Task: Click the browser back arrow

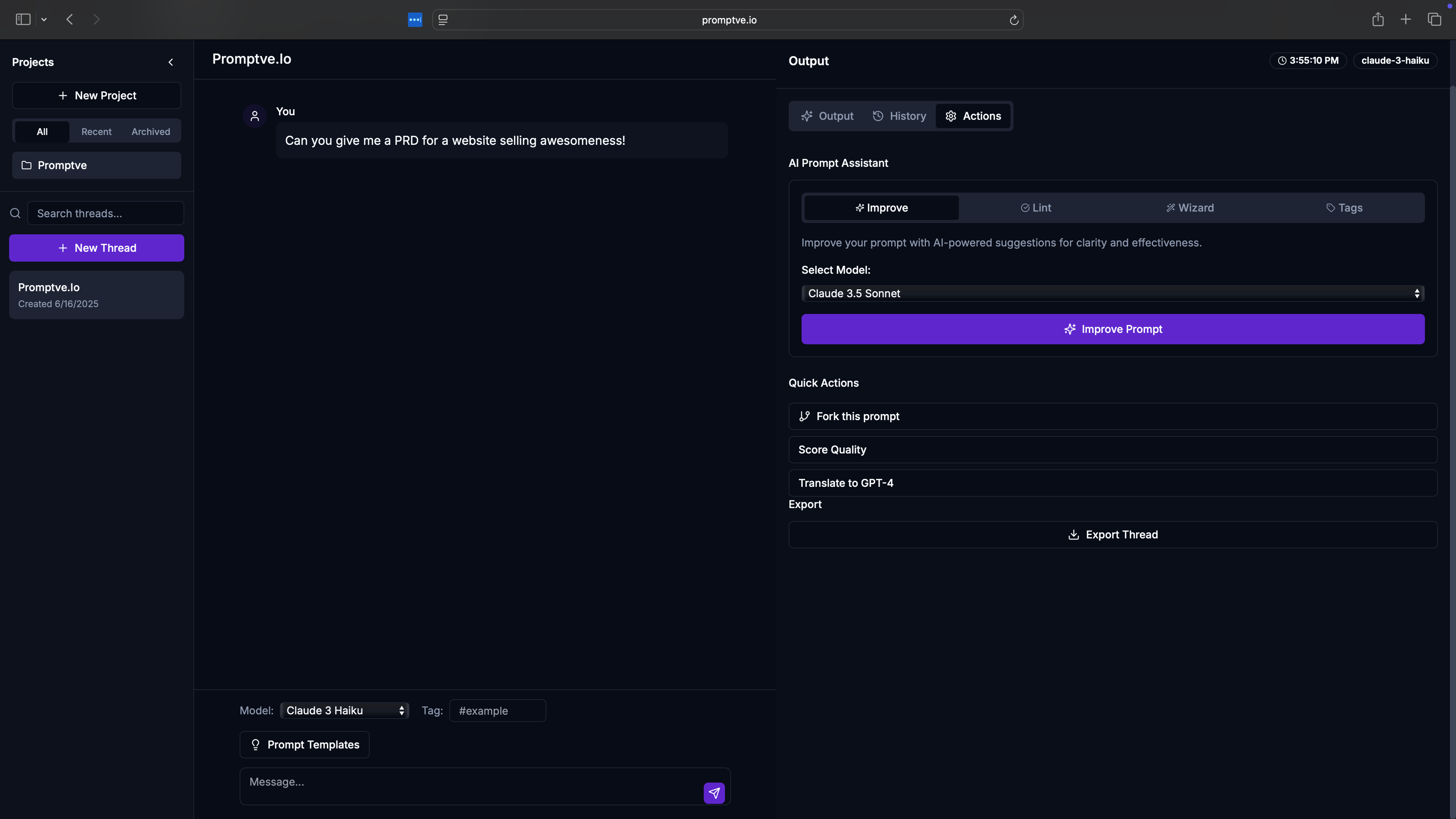Action: click(x=70, y=20)
